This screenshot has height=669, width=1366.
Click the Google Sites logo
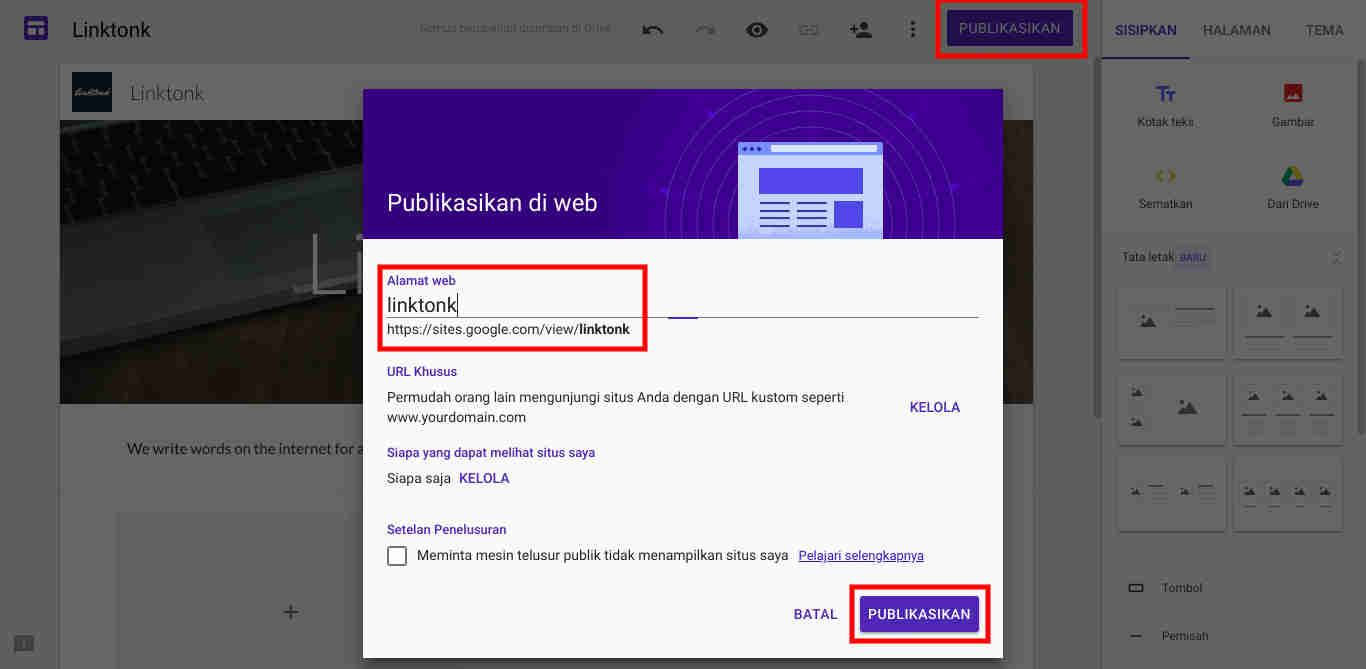point(36,27)
